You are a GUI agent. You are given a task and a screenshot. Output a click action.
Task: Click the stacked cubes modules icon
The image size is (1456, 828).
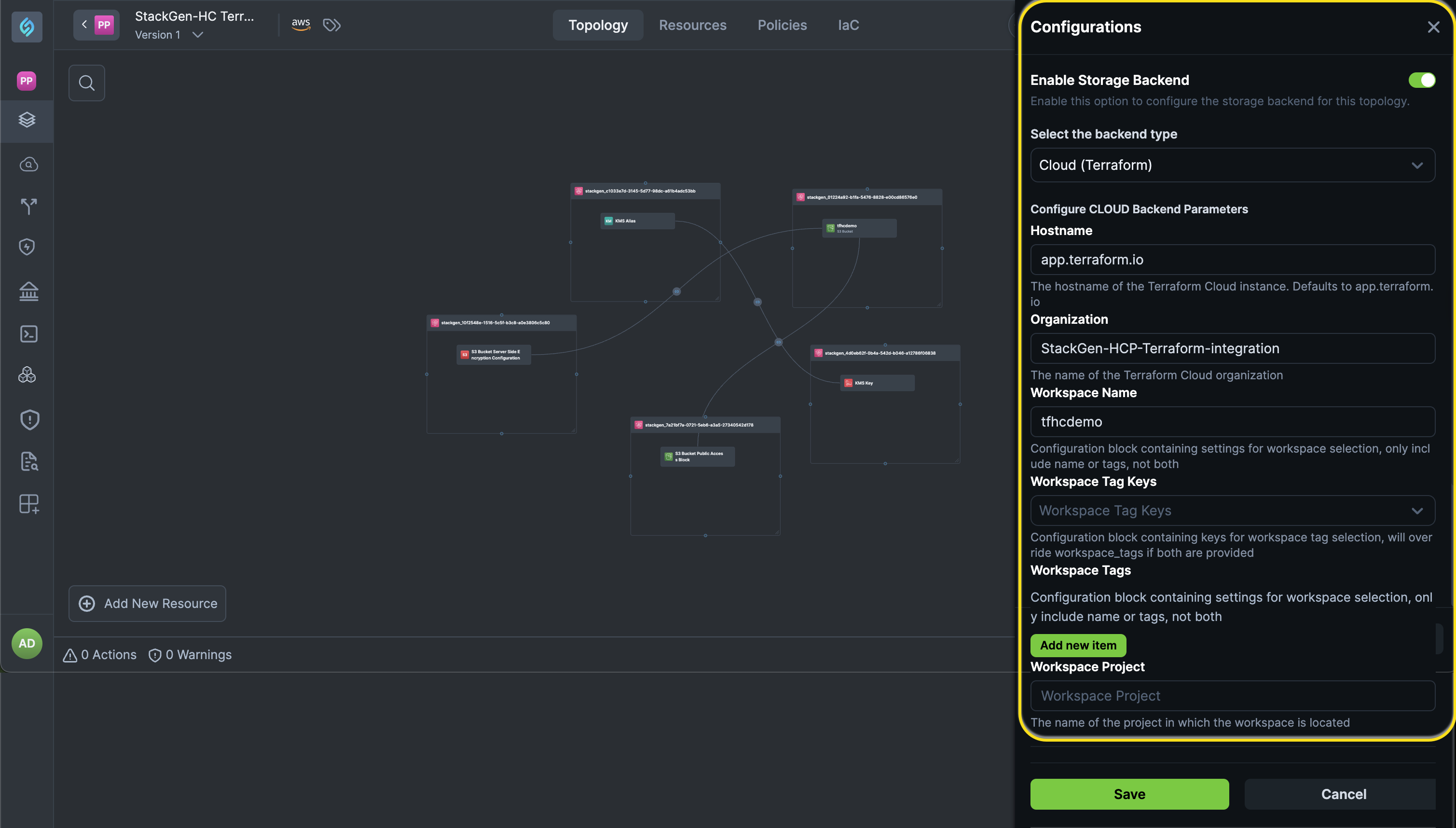27,375
